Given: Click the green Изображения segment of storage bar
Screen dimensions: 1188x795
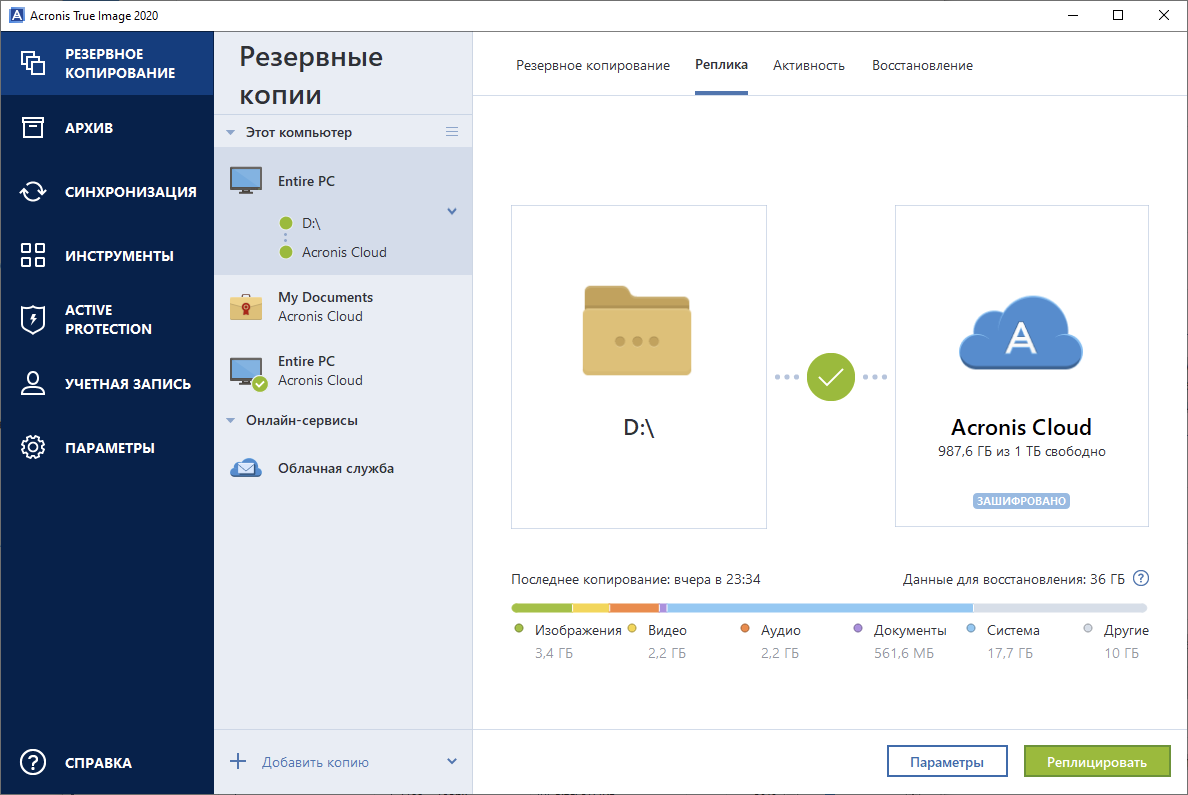Looking at the screenshot, I should 542,608.
